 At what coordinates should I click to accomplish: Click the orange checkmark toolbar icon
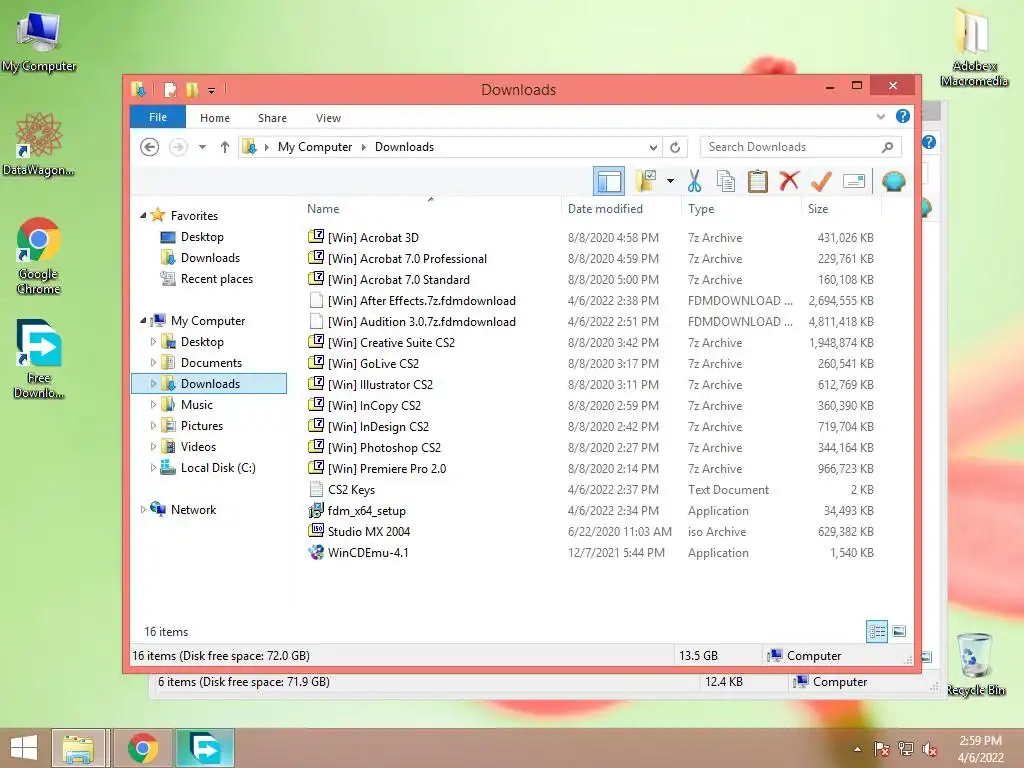coord(822,181)
